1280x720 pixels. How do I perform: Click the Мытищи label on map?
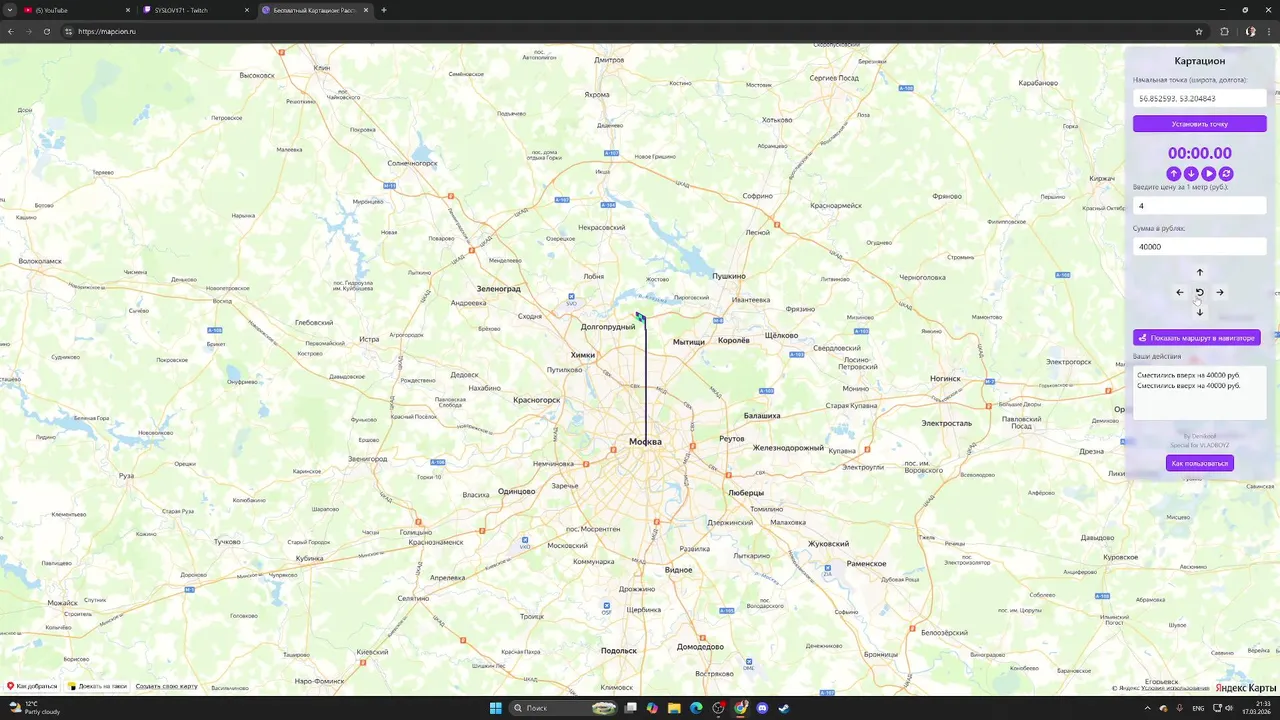pos(688,342)
